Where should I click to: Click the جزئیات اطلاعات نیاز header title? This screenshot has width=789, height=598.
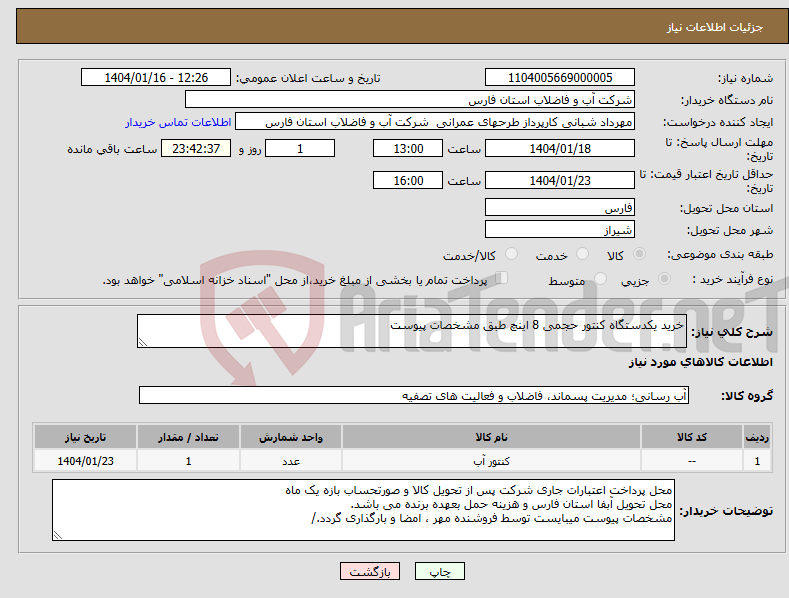point(715,27)
